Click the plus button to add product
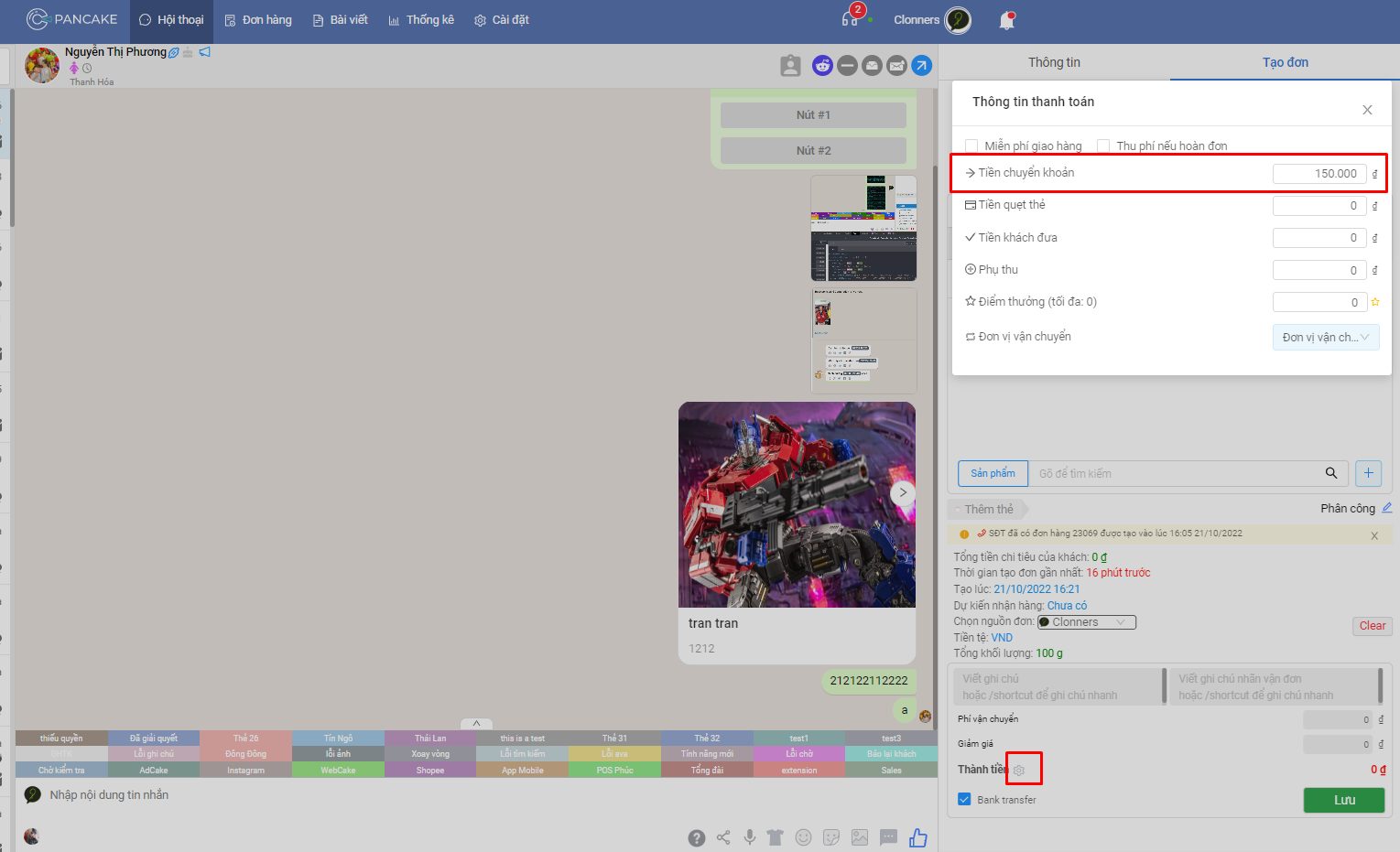Image resolution: width=1400 pixels, height=852 pixels. [x=1368, y=473]
